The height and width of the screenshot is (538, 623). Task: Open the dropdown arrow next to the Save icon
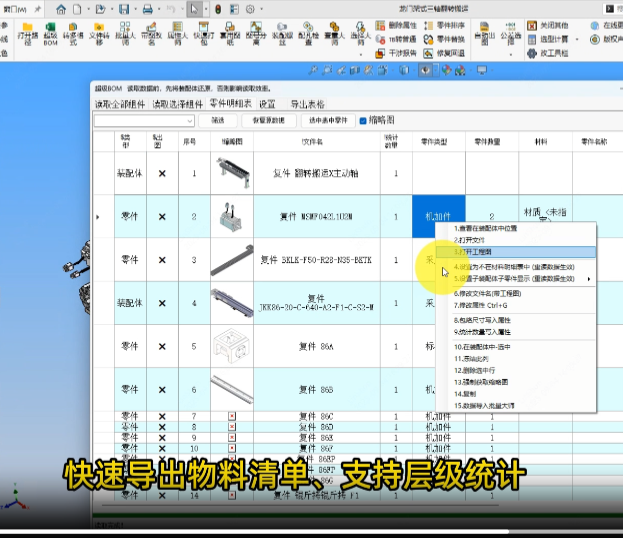135,9
